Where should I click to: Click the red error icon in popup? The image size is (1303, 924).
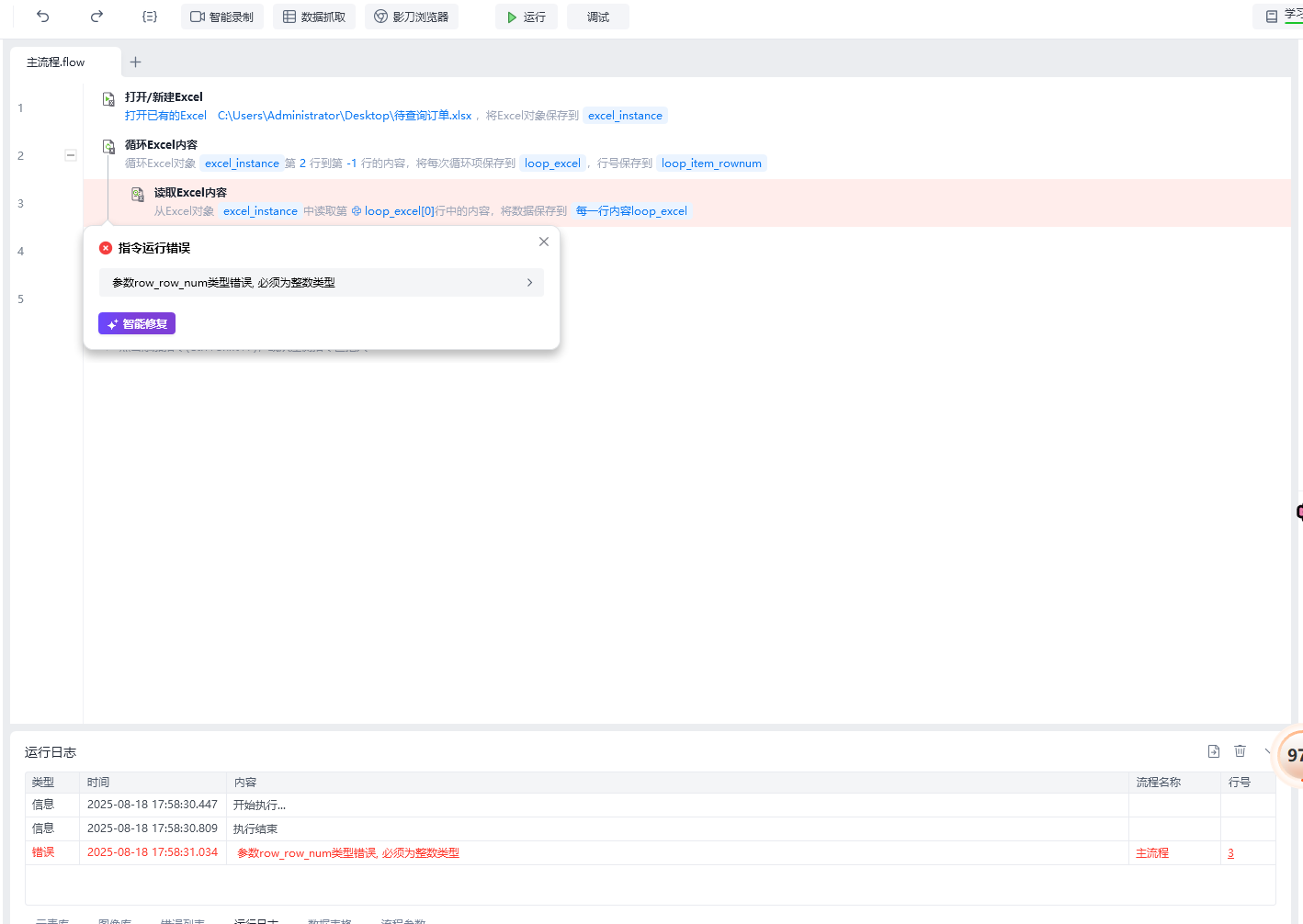(x=106, y=248)
